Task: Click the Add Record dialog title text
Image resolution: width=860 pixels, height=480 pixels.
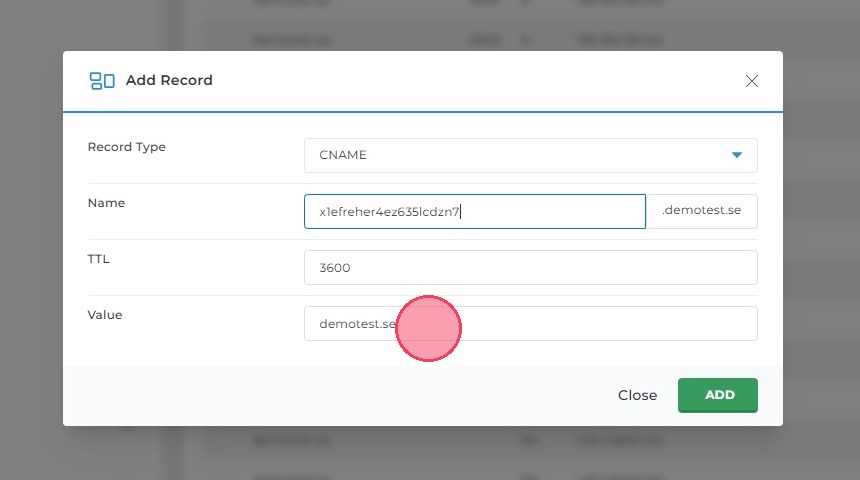Action: click(x=169, y=81)
